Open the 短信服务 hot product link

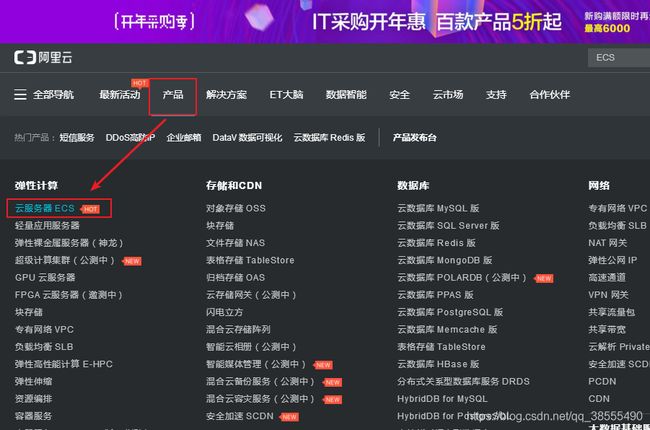click(x=77, y=138)
